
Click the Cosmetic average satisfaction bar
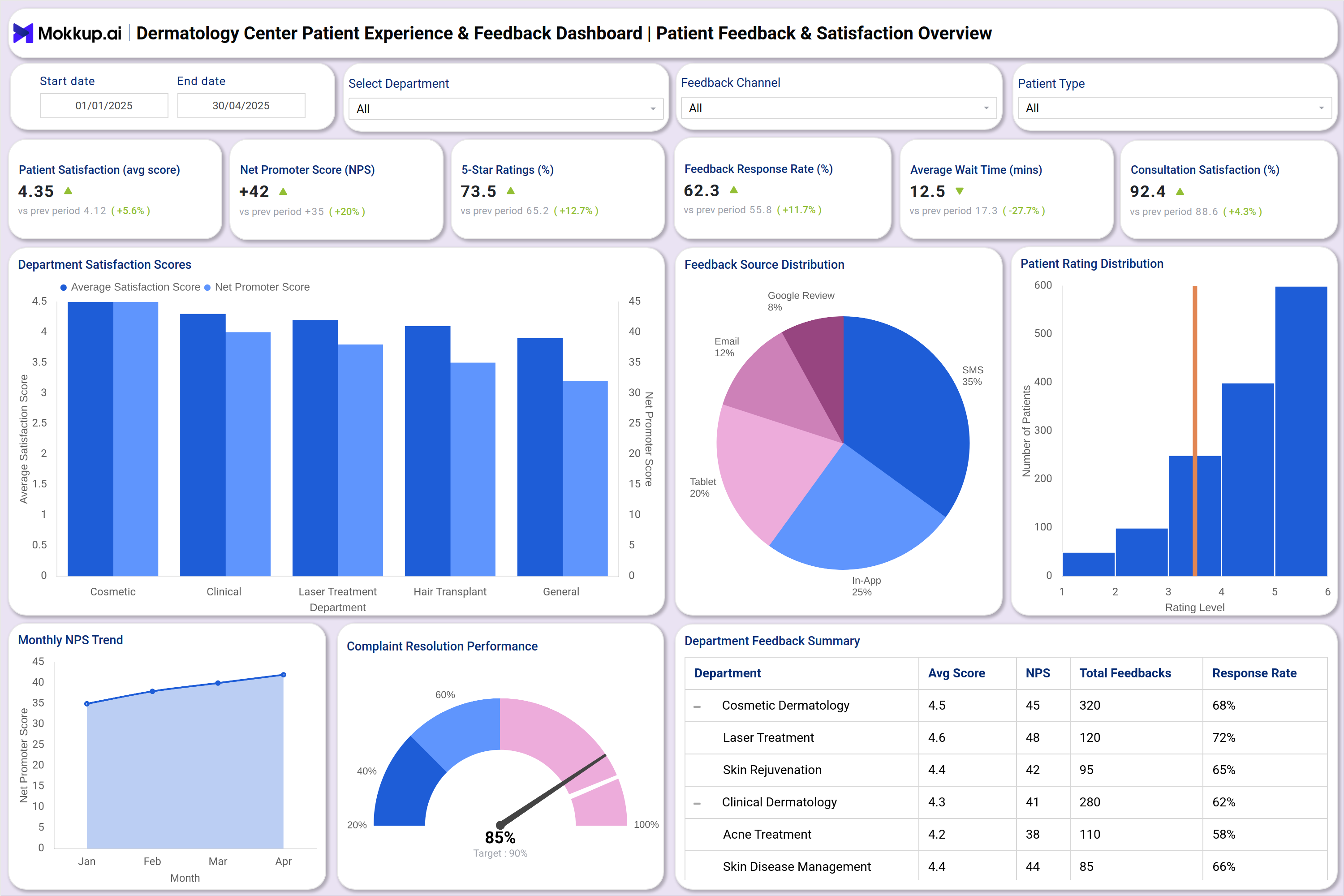(x=90, y=439)
